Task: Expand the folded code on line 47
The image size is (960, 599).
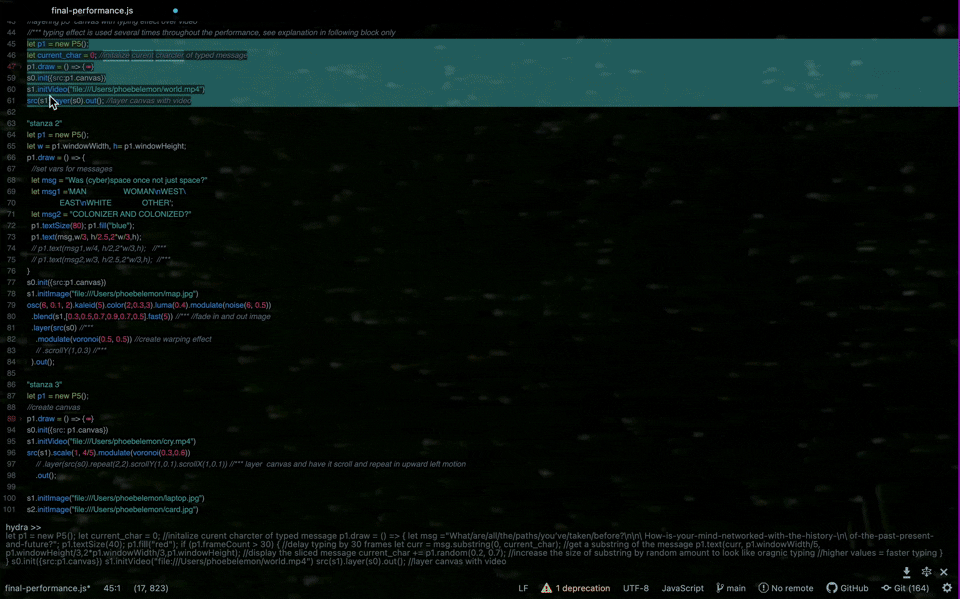Action: click(x=88, y=67)
